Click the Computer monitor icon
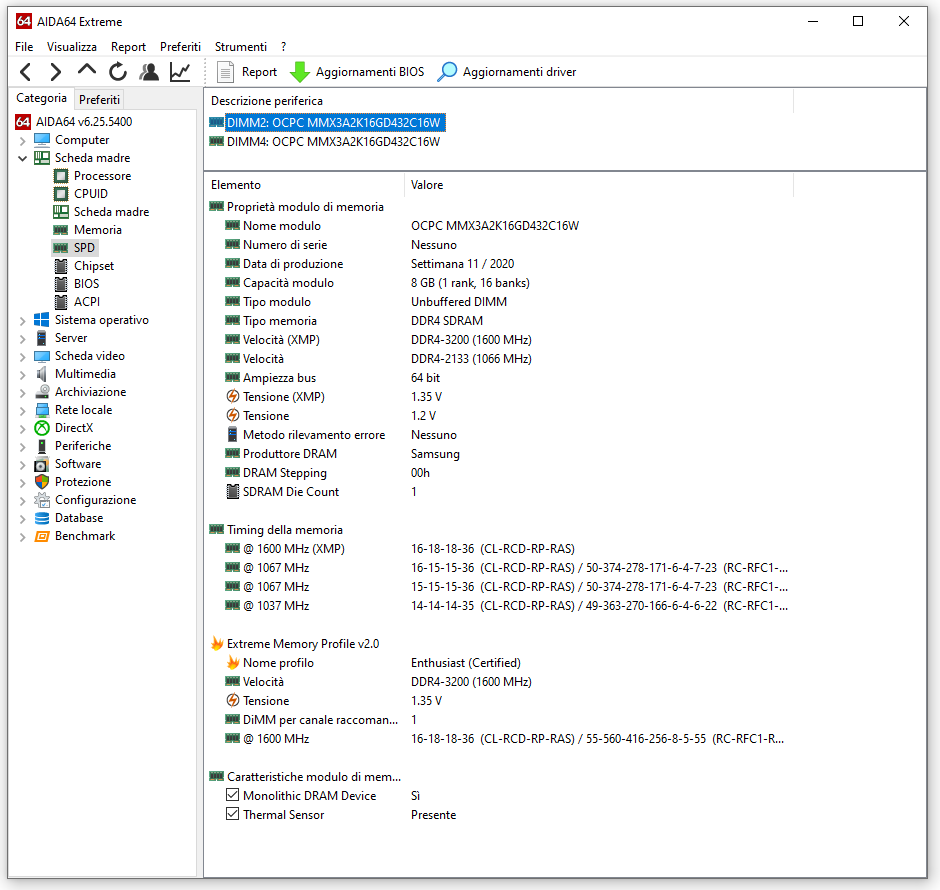 pyautogui.click(x=42, y=140)
